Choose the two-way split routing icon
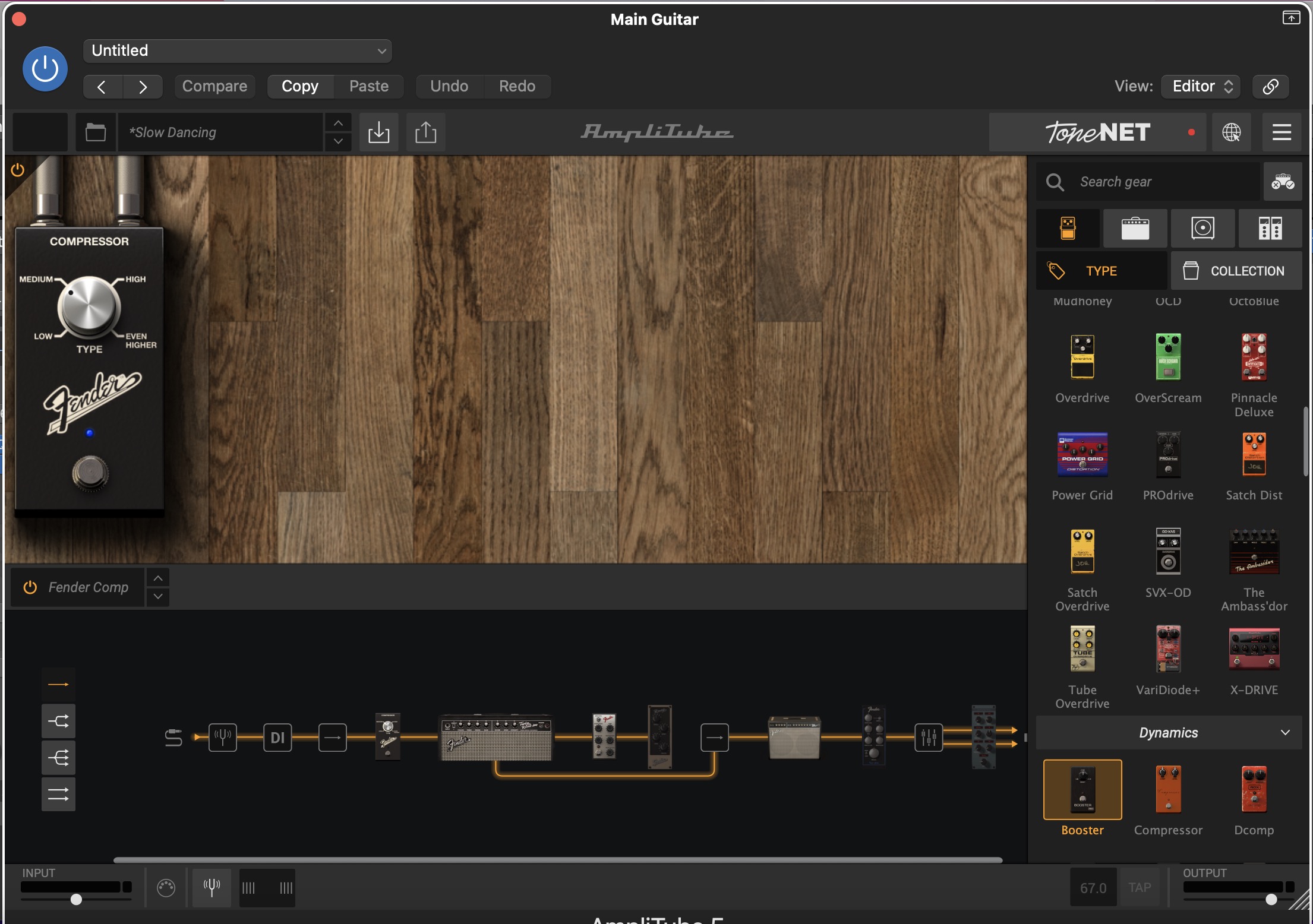The width and height of the screenshot is (1313, 924). (58, 722)
